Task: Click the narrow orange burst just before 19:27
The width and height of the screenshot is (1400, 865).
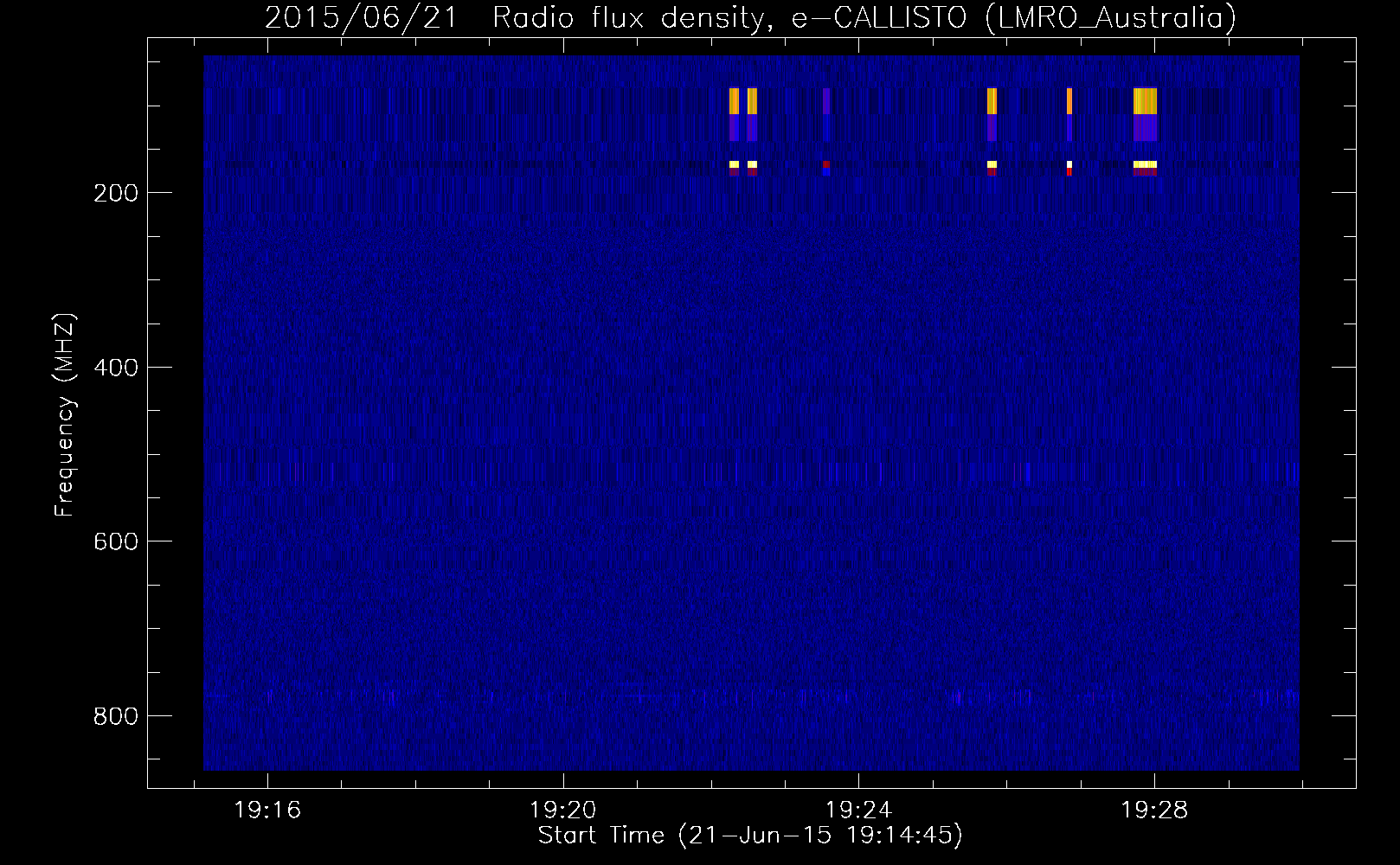Action: [x=1069, y=101]
